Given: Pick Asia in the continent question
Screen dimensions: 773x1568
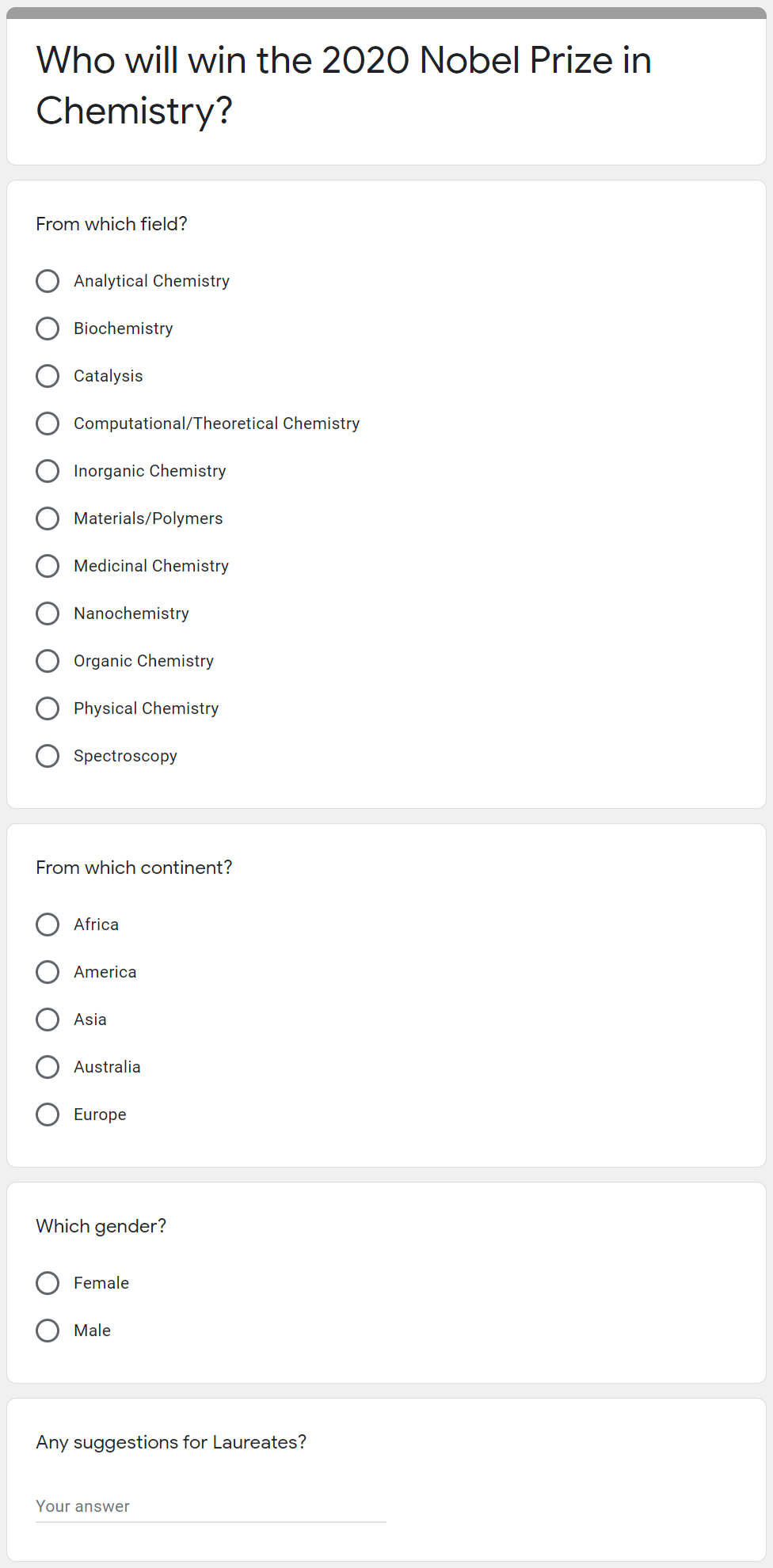Looking at the screenshot, I should pos(48,1019).
